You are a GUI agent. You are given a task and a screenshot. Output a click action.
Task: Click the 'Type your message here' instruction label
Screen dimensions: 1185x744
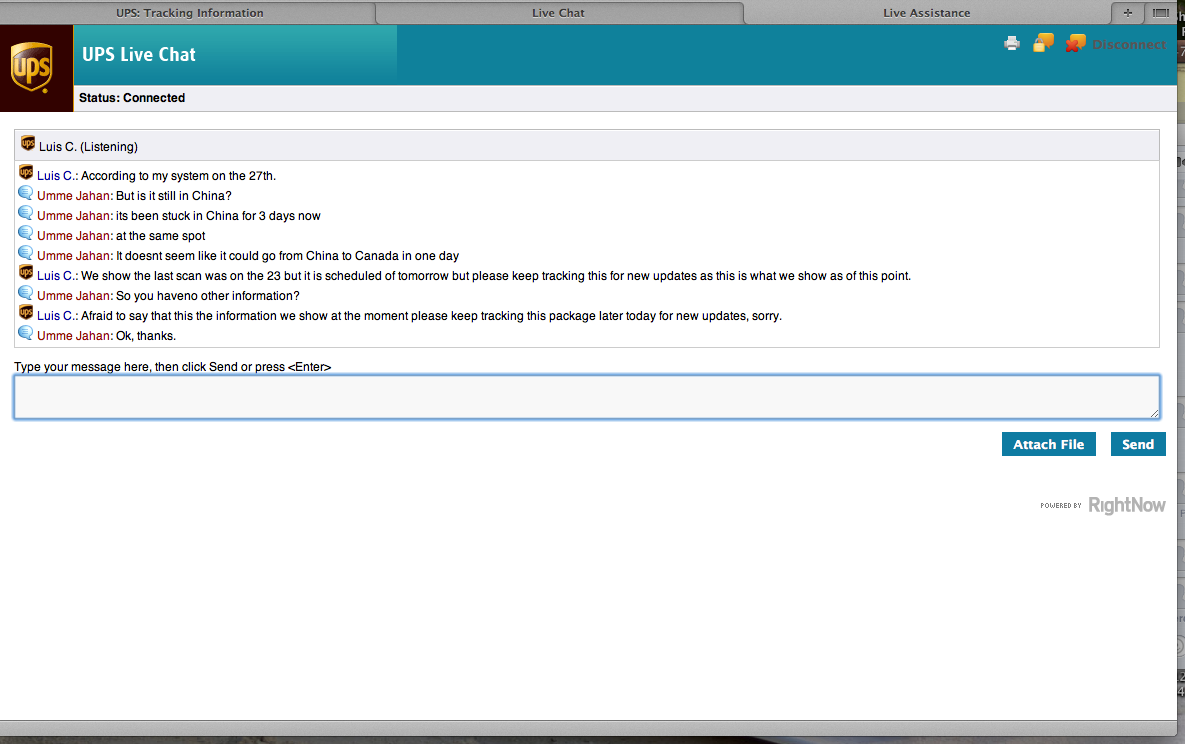pyautogui.click(x=172, y=367)
